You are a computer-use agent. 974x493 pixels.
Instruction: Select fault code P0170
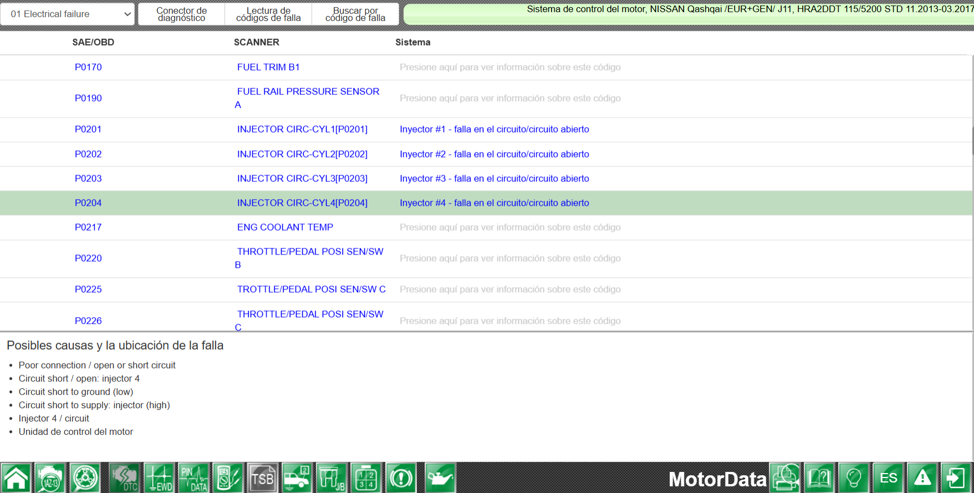click(x=88, y=67)
